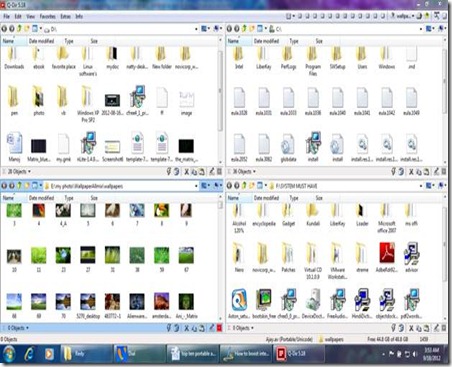Select the Nero folder
452x367 pixels.
pos(239,257)
